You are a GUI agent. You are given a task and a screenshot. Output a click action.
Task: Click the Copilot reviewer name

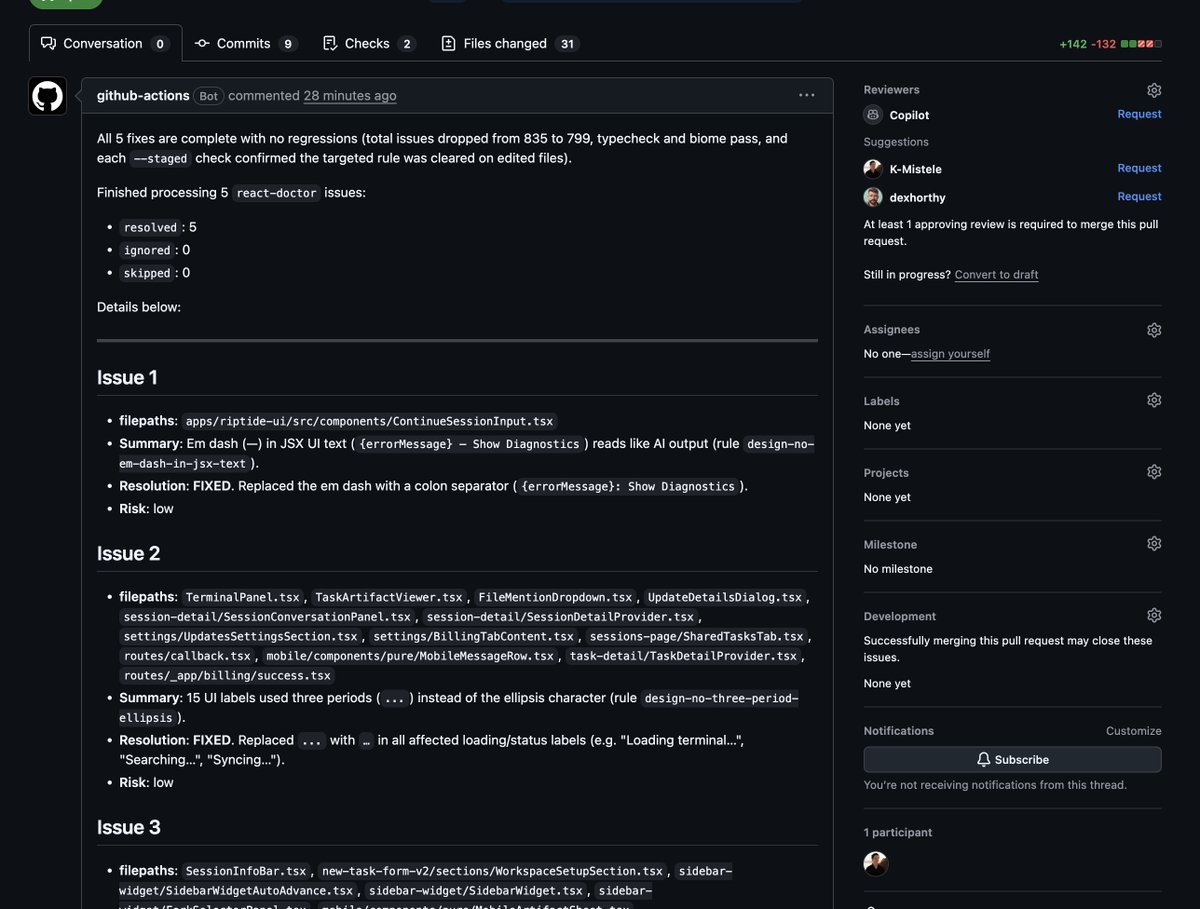(910, 115)
